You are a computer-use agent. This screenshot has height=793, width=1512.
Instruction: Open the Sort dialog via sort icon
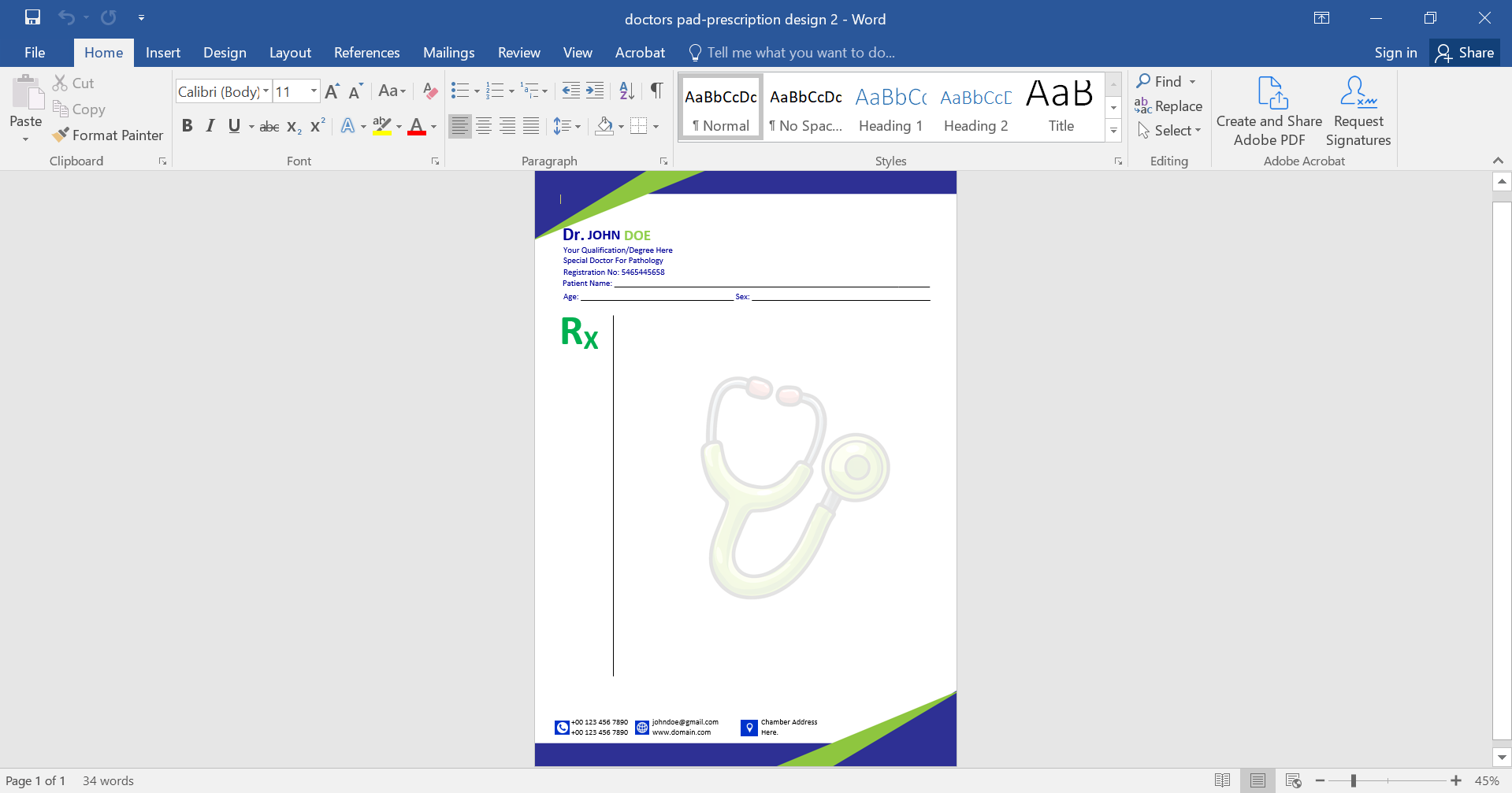(x=626, y=91)
